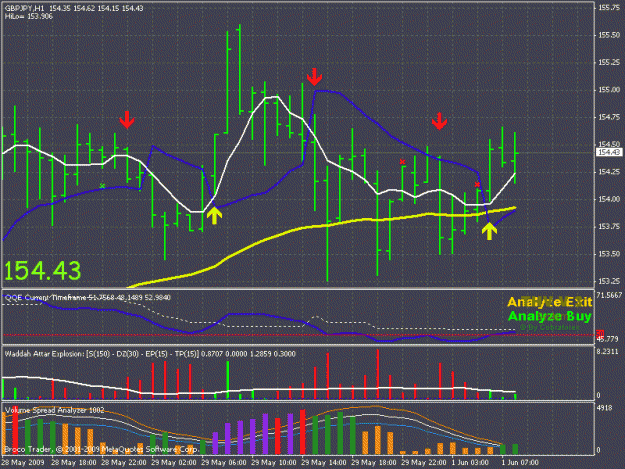Click the 8.2311 Waddah Attar scale value

608,352
